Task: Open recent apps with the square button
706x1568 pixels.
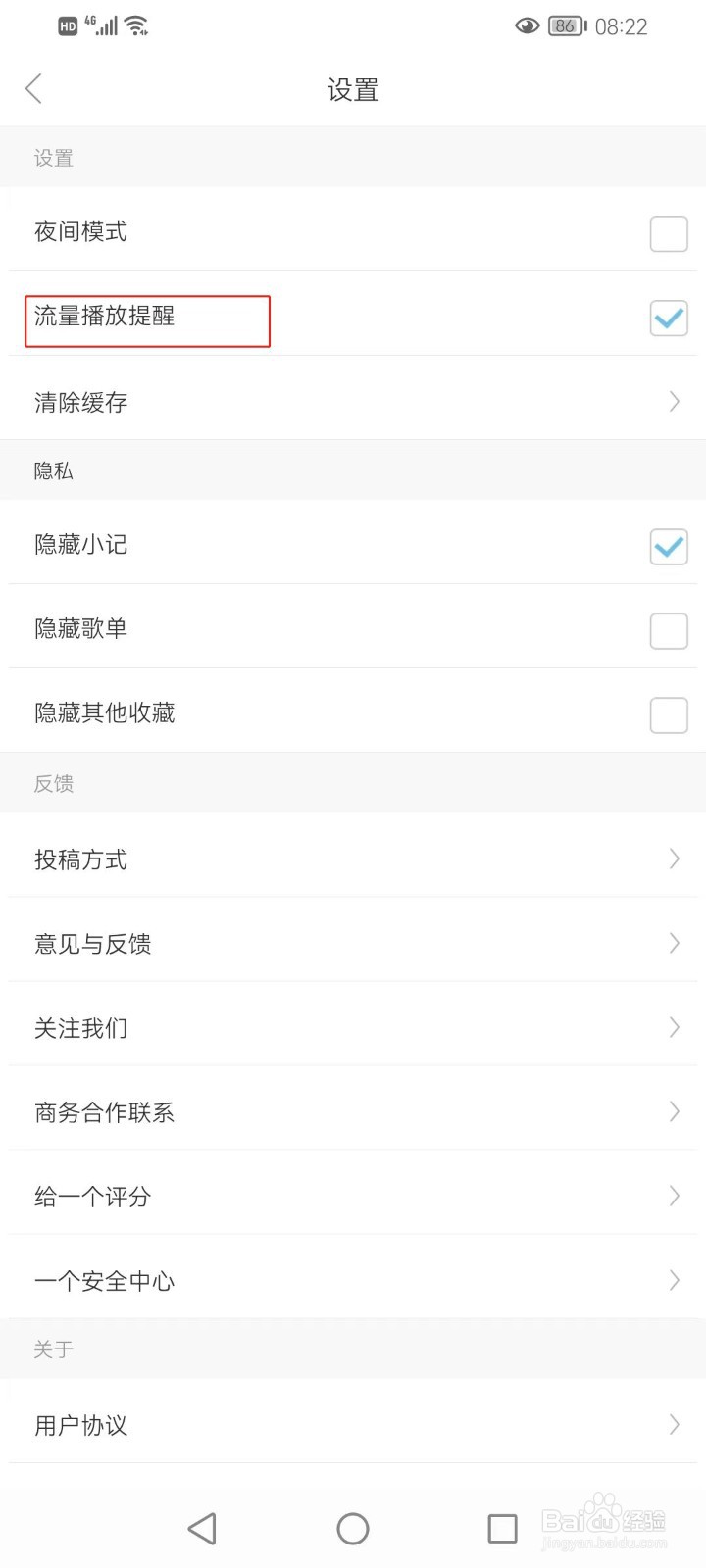Action: point(502,1528)
